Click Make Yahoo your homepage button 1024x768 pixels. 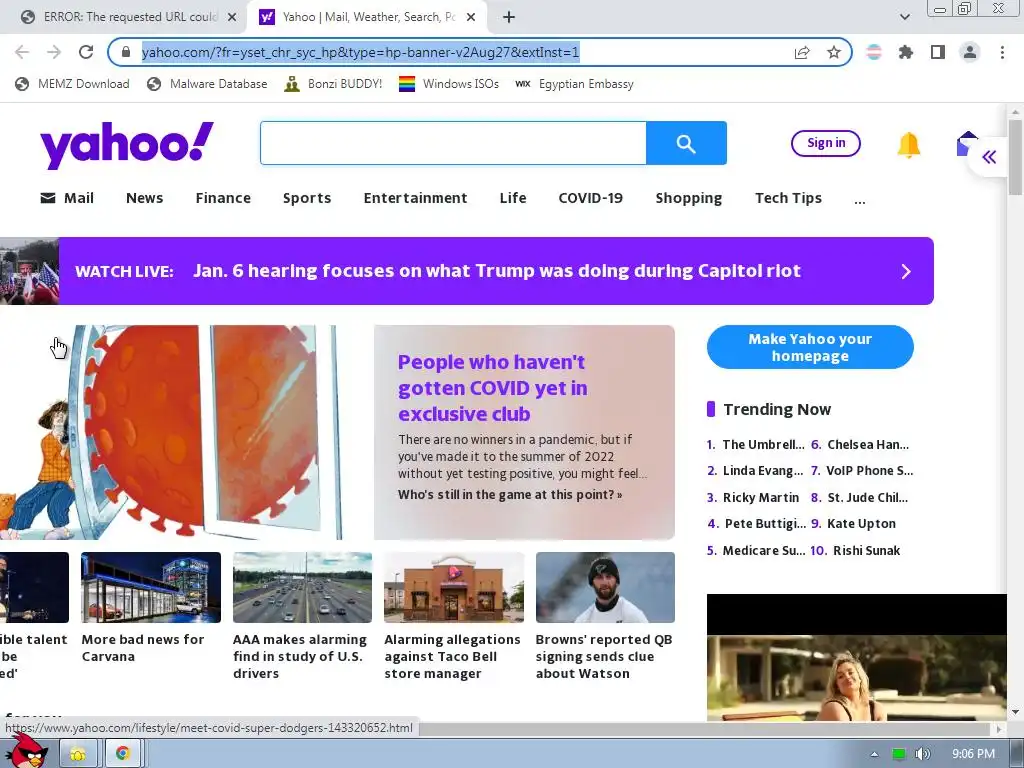[810, 347]
